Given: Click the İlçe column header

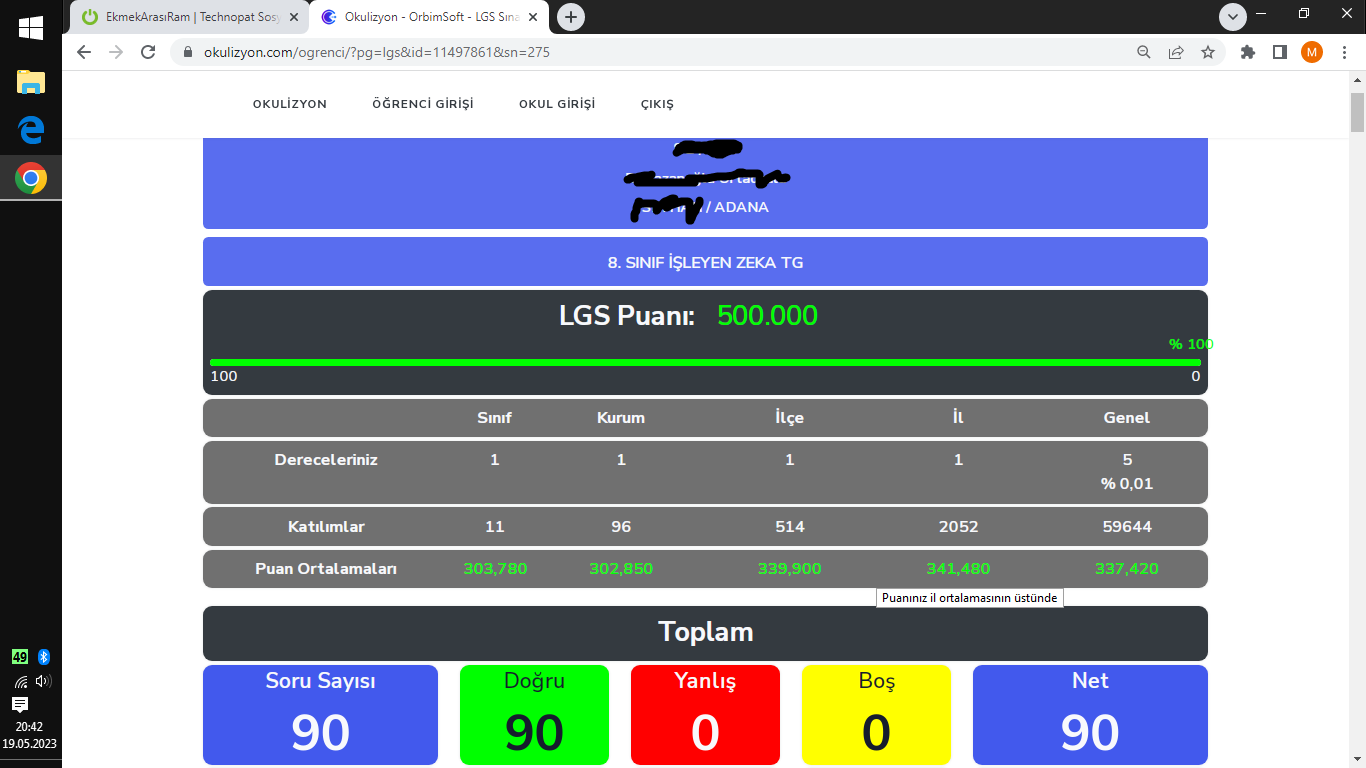Looking at the screenshot, I should 790,418.
